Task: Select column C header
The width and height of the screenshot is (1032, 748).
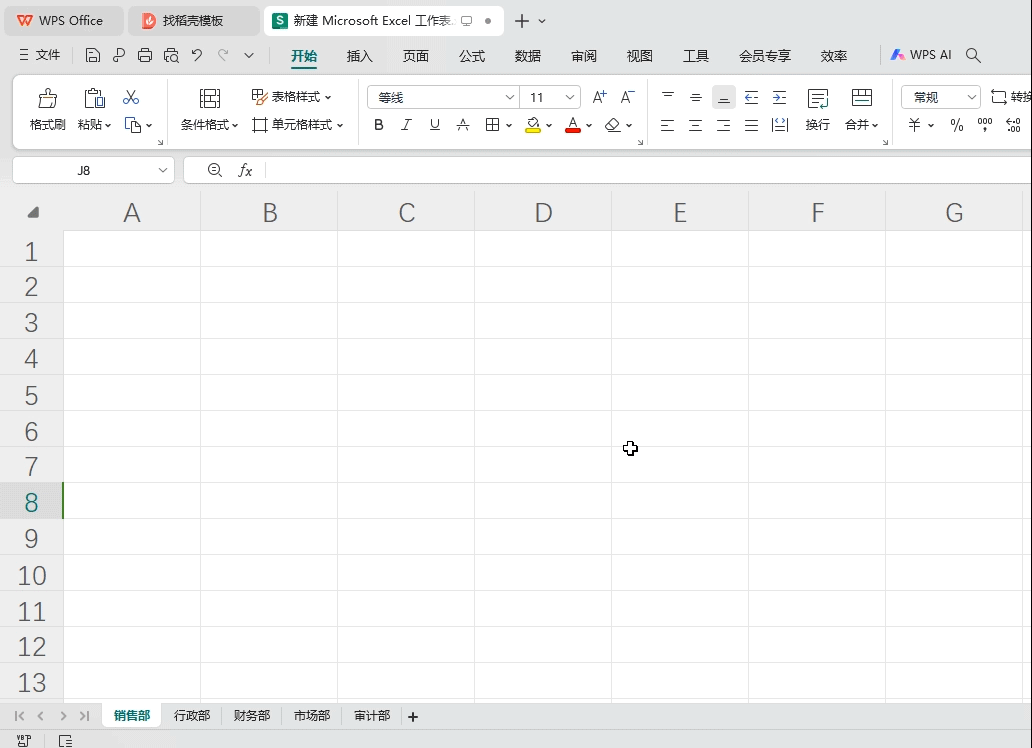Action: tap(406, 212)
